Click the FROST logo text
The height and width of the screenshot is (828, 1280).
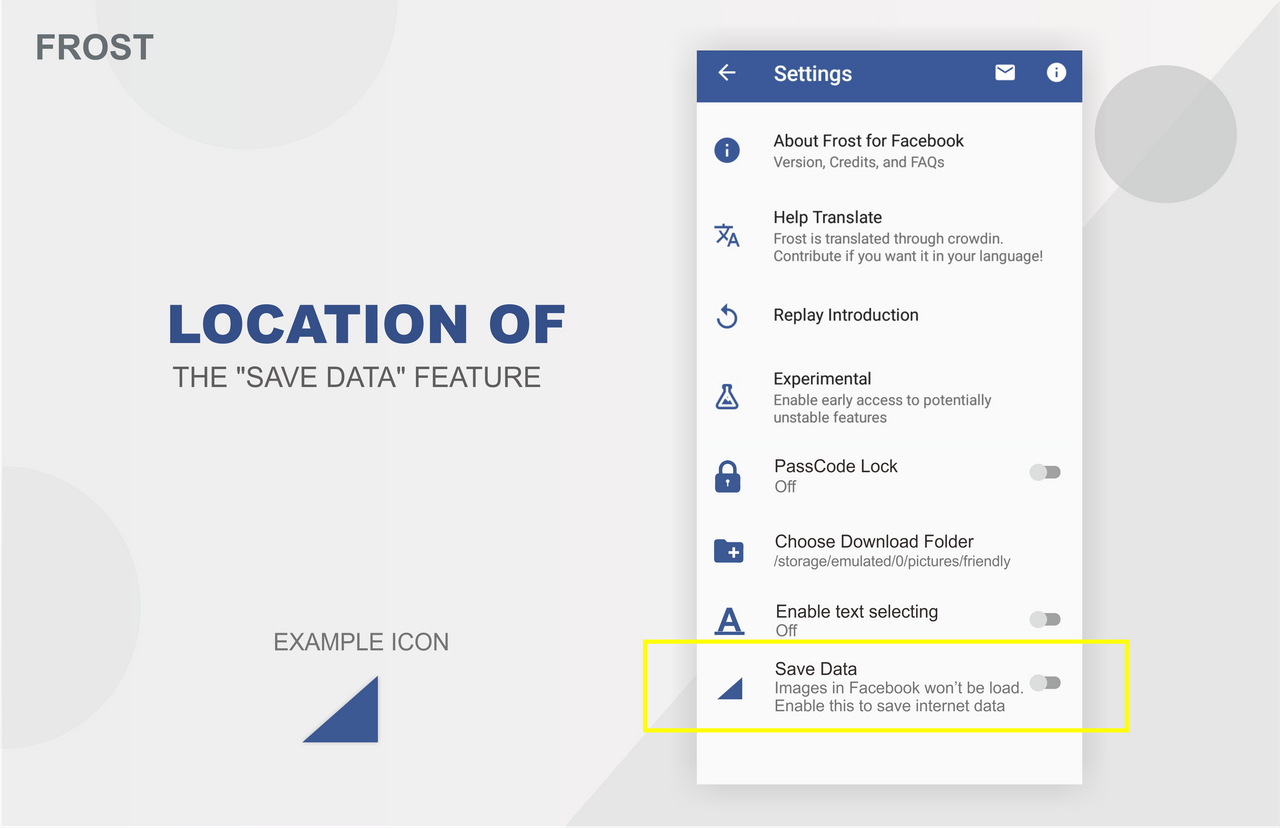click(94, 47)
